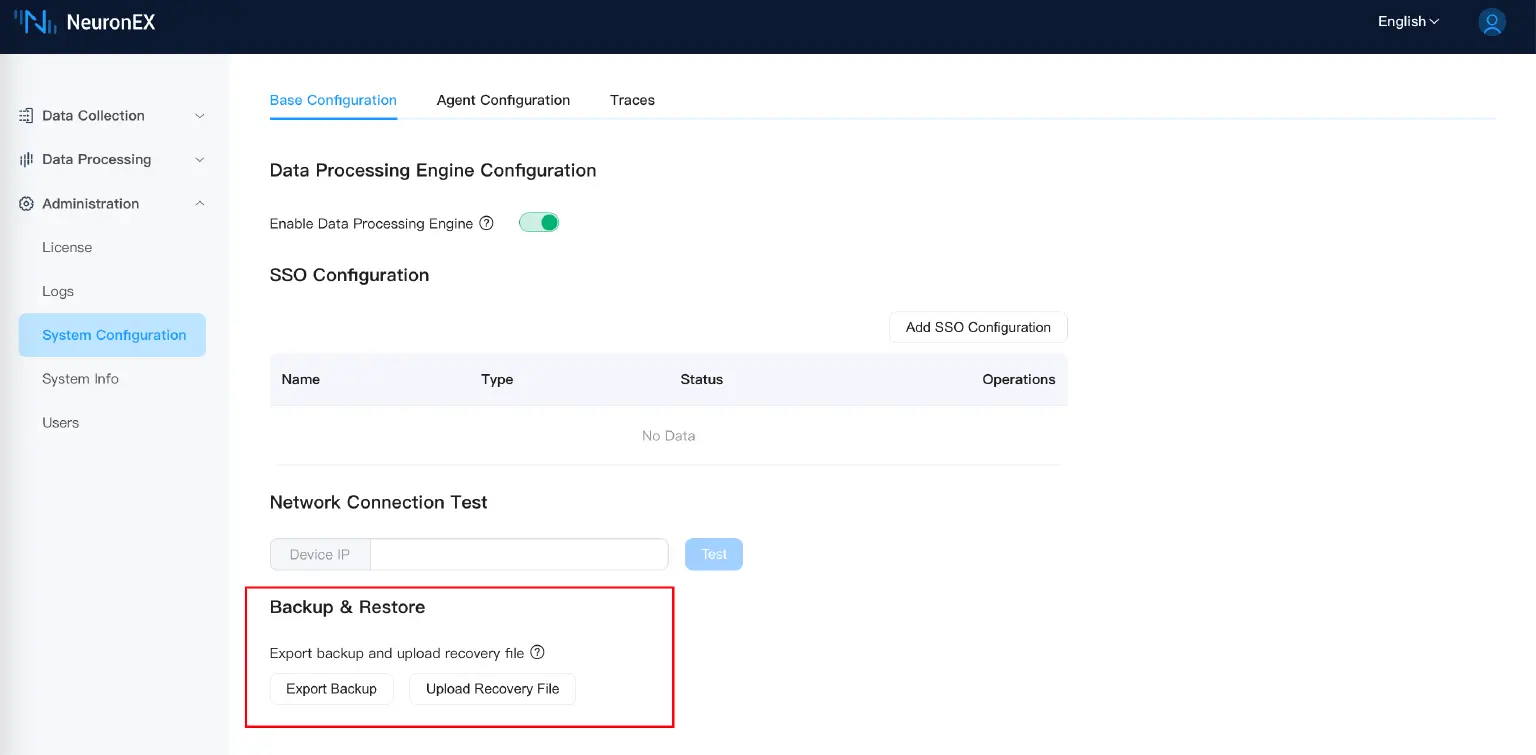Open the English language dropdown
The height and width of the screenshot is (755, 1536).
coord(1408,22)
